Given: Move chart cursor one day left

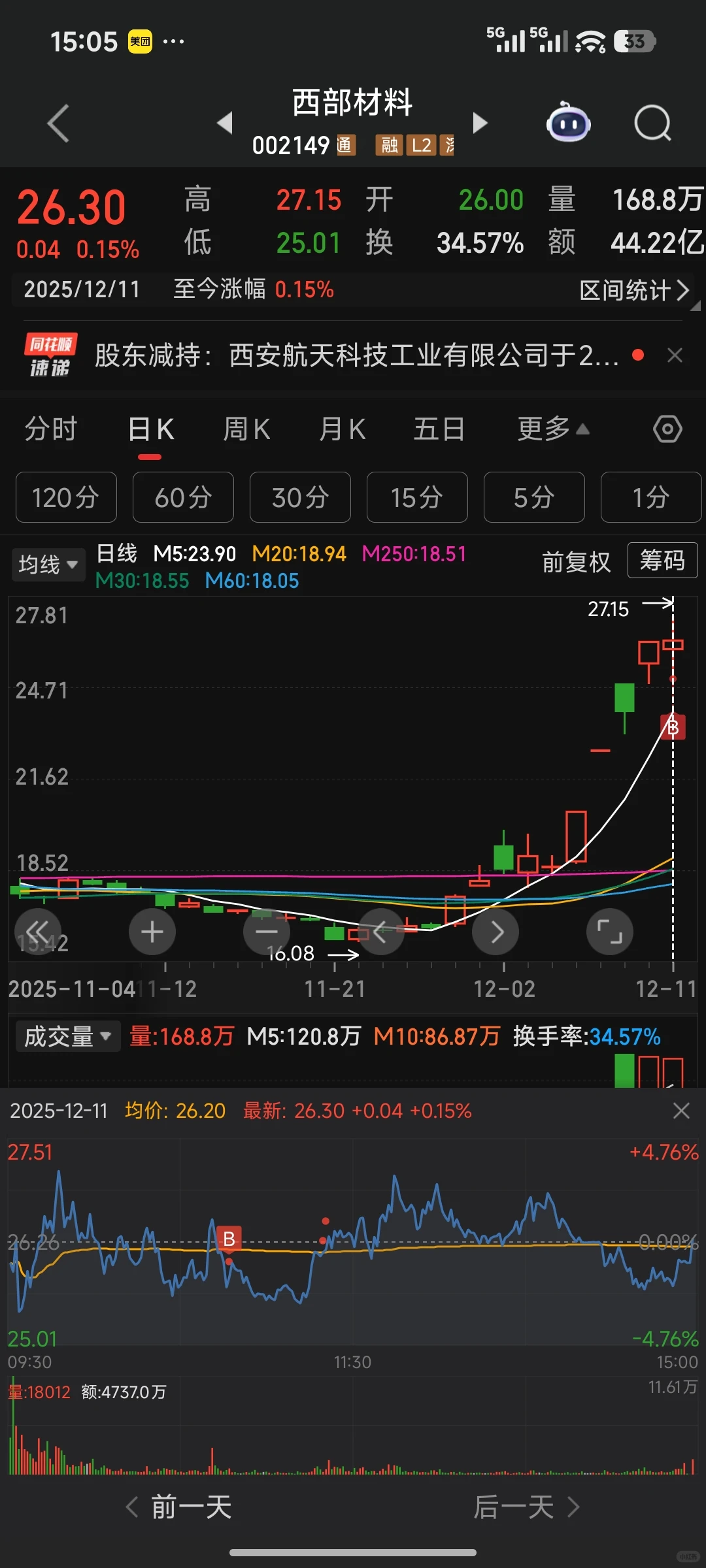Looking at the screenshot, I should 381,932.
